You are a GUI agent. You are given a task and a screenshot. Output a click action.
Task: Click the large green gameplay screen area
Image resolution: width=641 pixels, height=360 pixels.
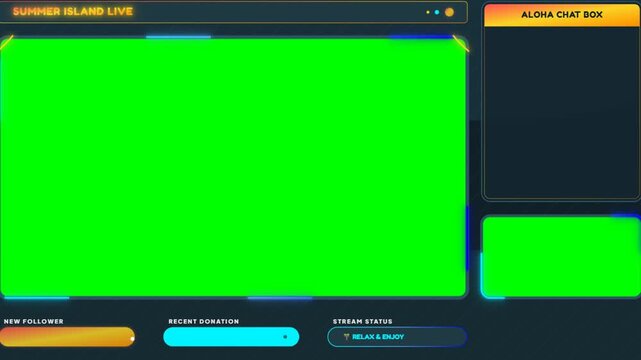tap(233, 167)
